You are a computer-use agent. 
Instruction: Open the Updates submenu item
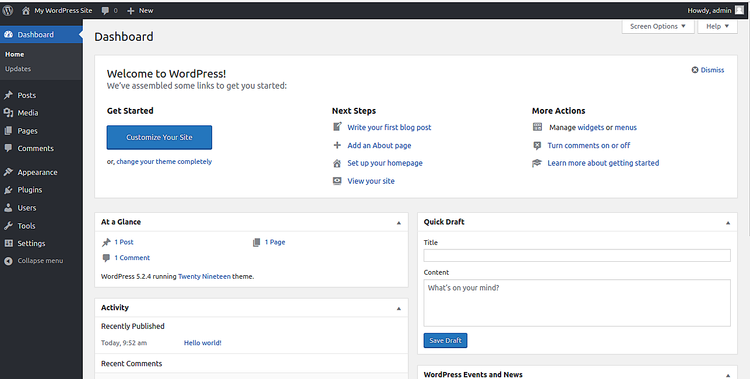tap(18, 69)
